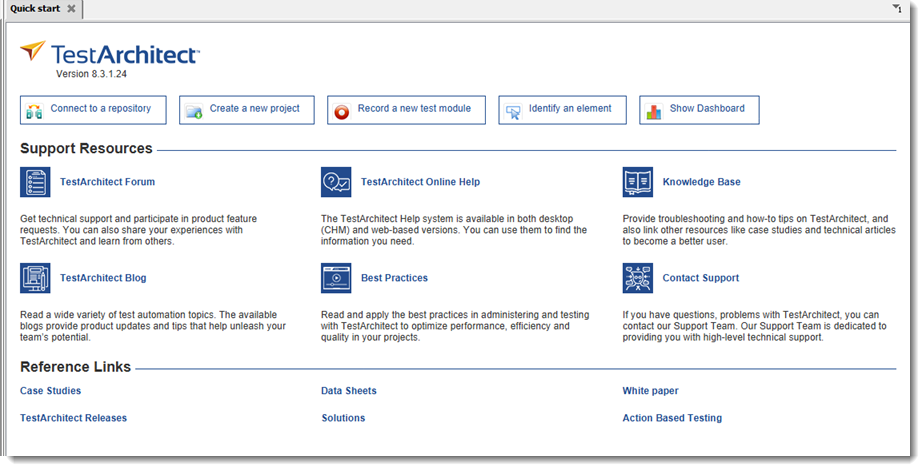Viewport: 924px width, 471px height.
Task: Click the TestArchitect Forum icon
Action: pos(35,182)
